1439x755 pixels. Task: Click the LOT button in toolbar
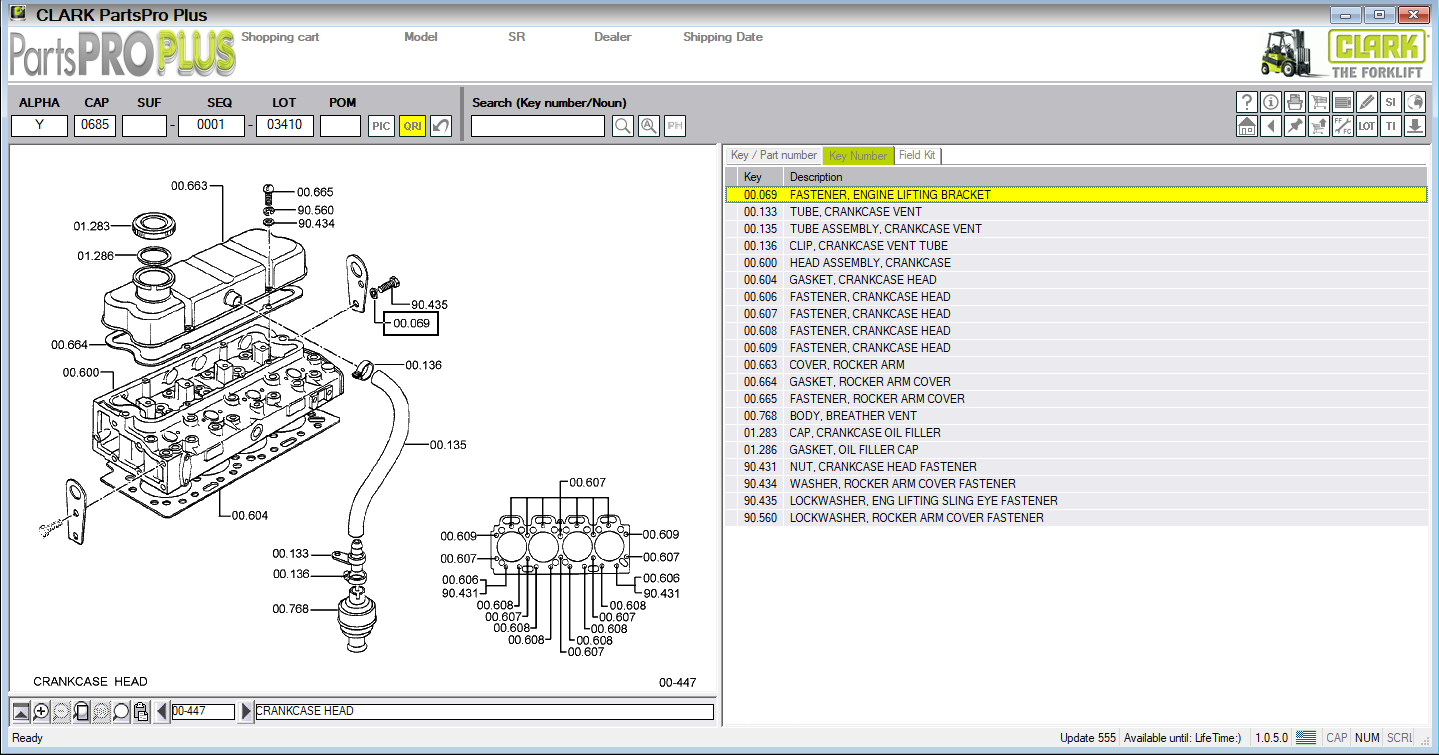coord(1367,126)
